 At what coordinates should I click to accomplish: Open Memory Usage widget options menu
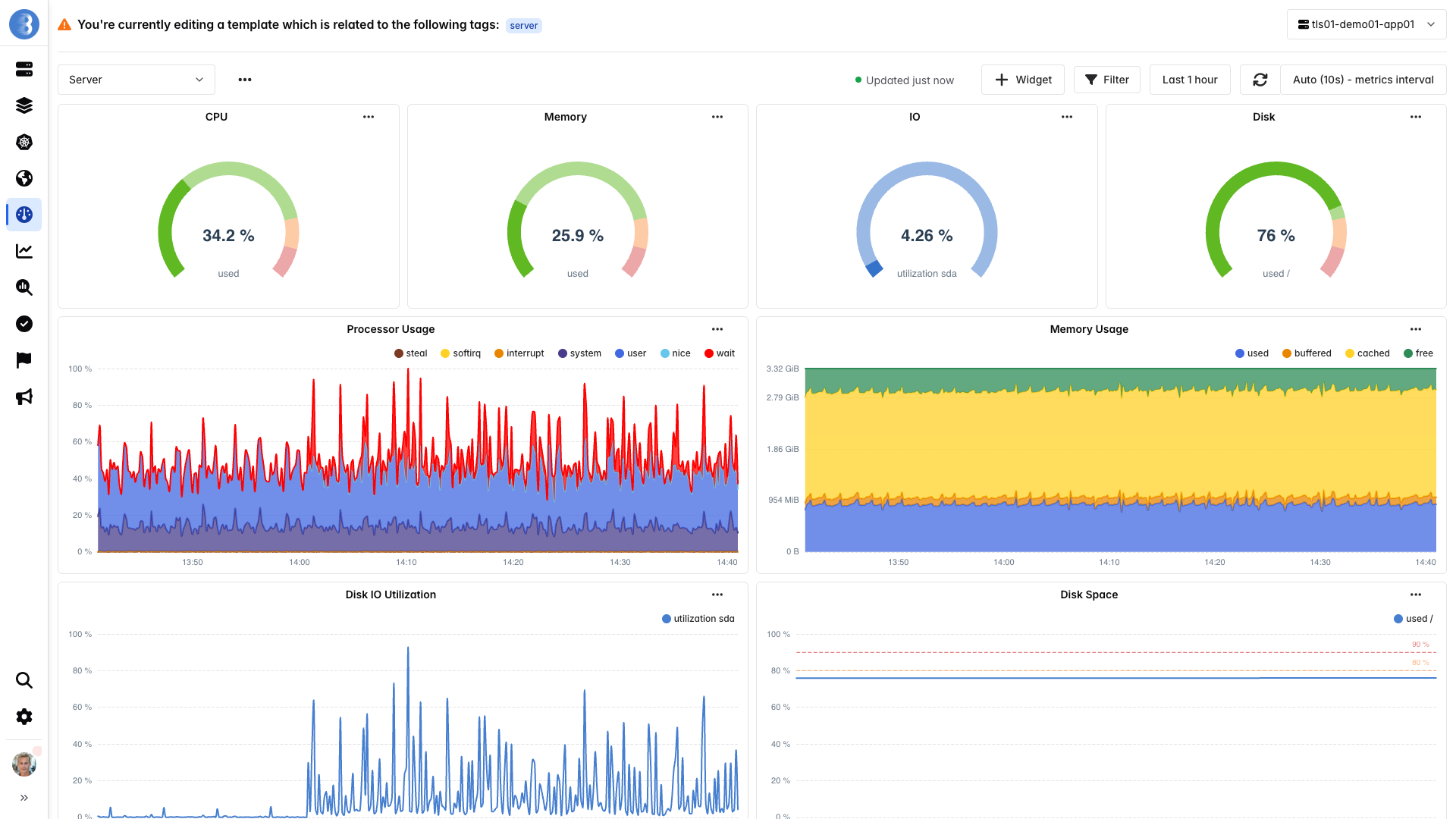[x=1416, y=329]
